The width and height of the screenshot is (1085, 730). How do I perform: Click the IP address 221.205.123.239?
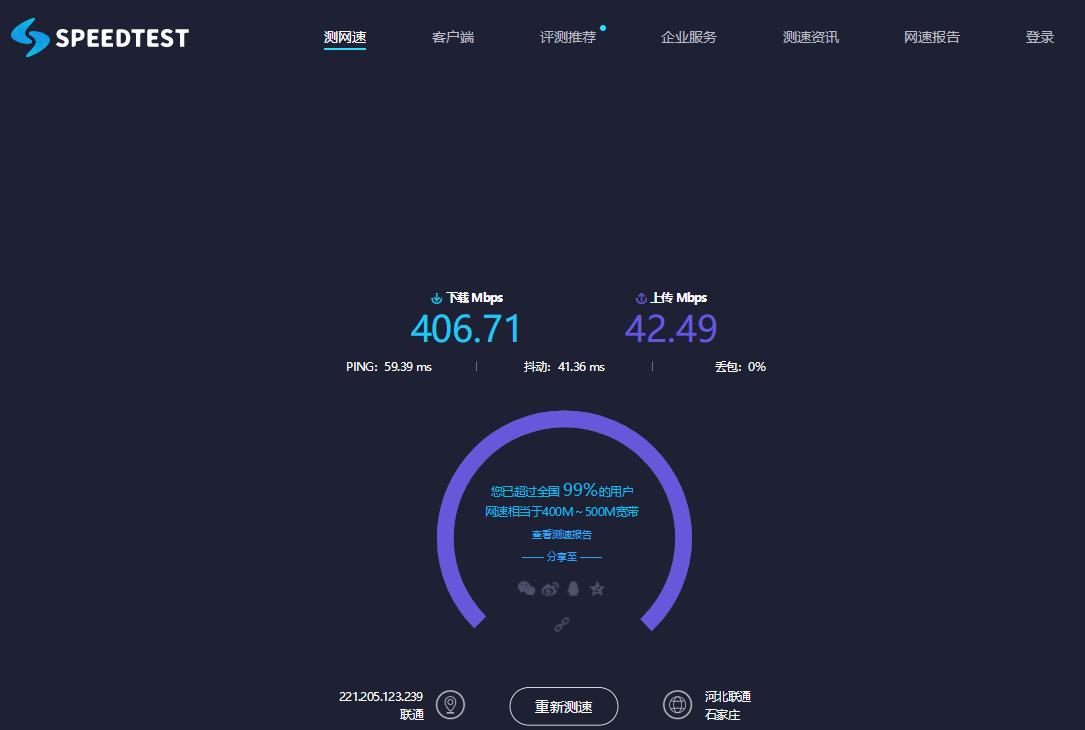(x=381, y=697)
